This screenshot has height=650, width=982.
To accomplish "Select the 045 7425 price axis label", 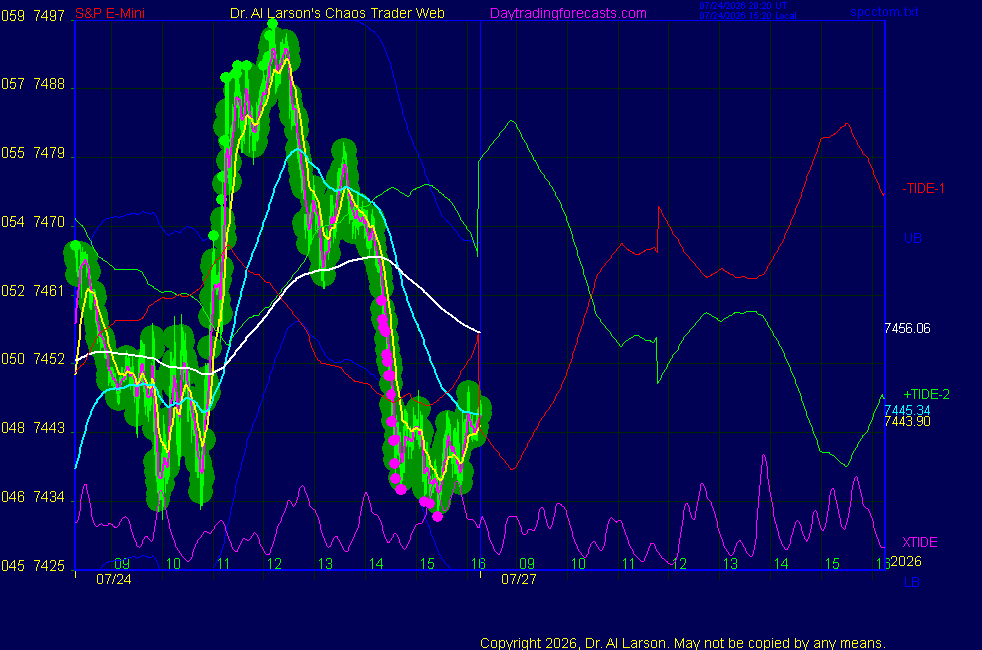I will pos(33,565).
